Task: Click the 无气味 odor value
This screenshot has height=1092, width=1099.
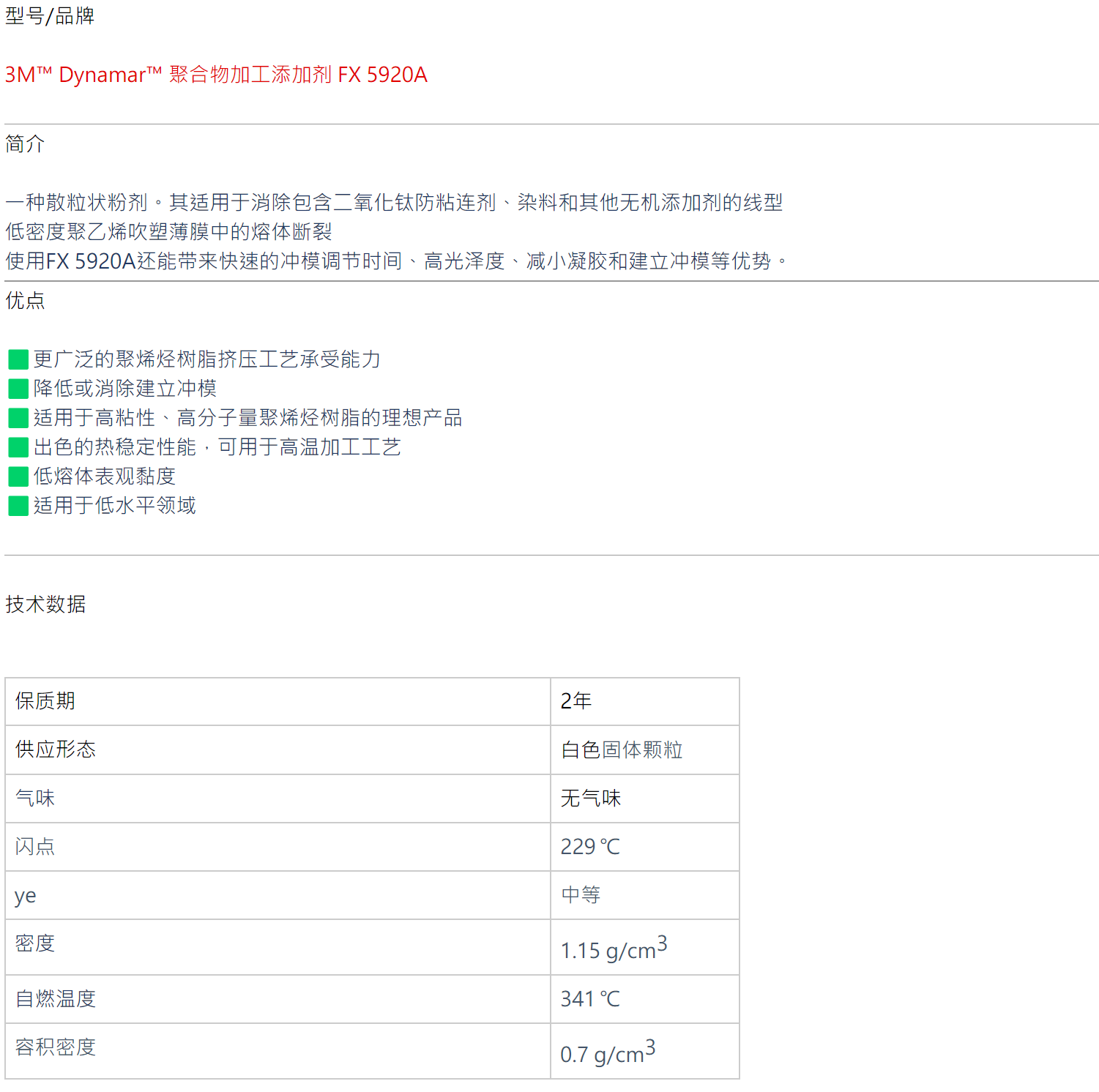Action: (590, 798)
